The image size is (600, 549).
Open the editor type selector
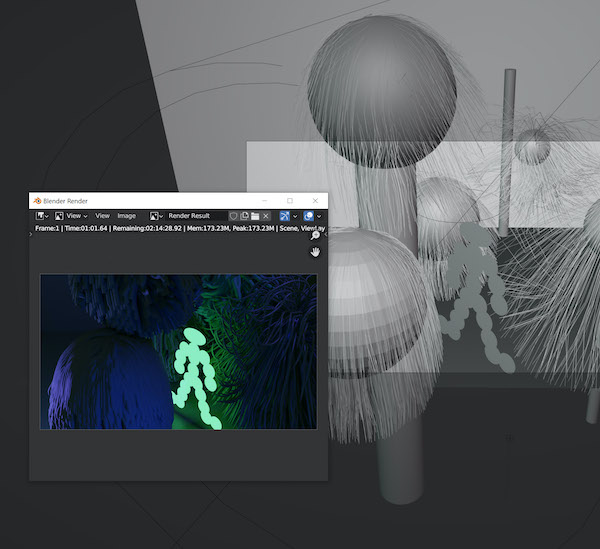point(42,216)
